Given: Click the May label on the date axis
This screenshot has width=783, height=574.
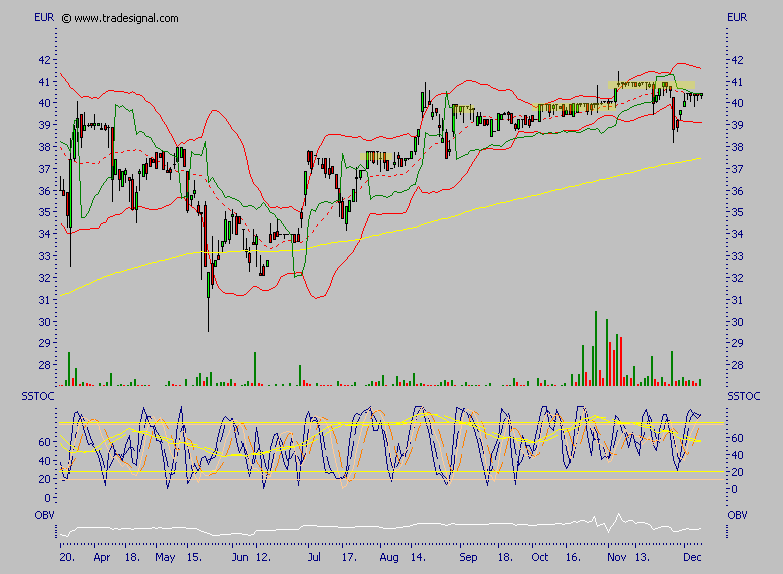Looking at the screenshot, I should point(165,558).
